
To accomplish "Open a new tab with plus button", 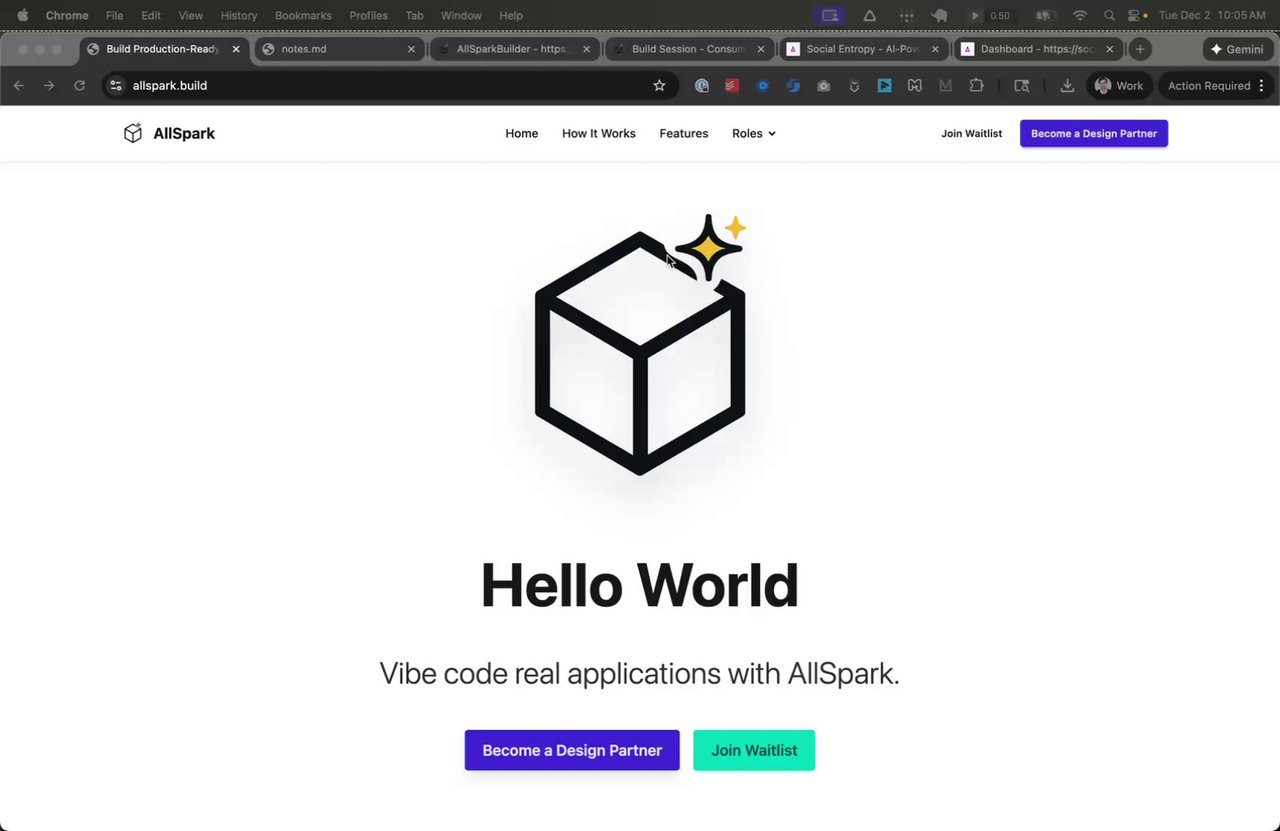I will click(1140, 49).
